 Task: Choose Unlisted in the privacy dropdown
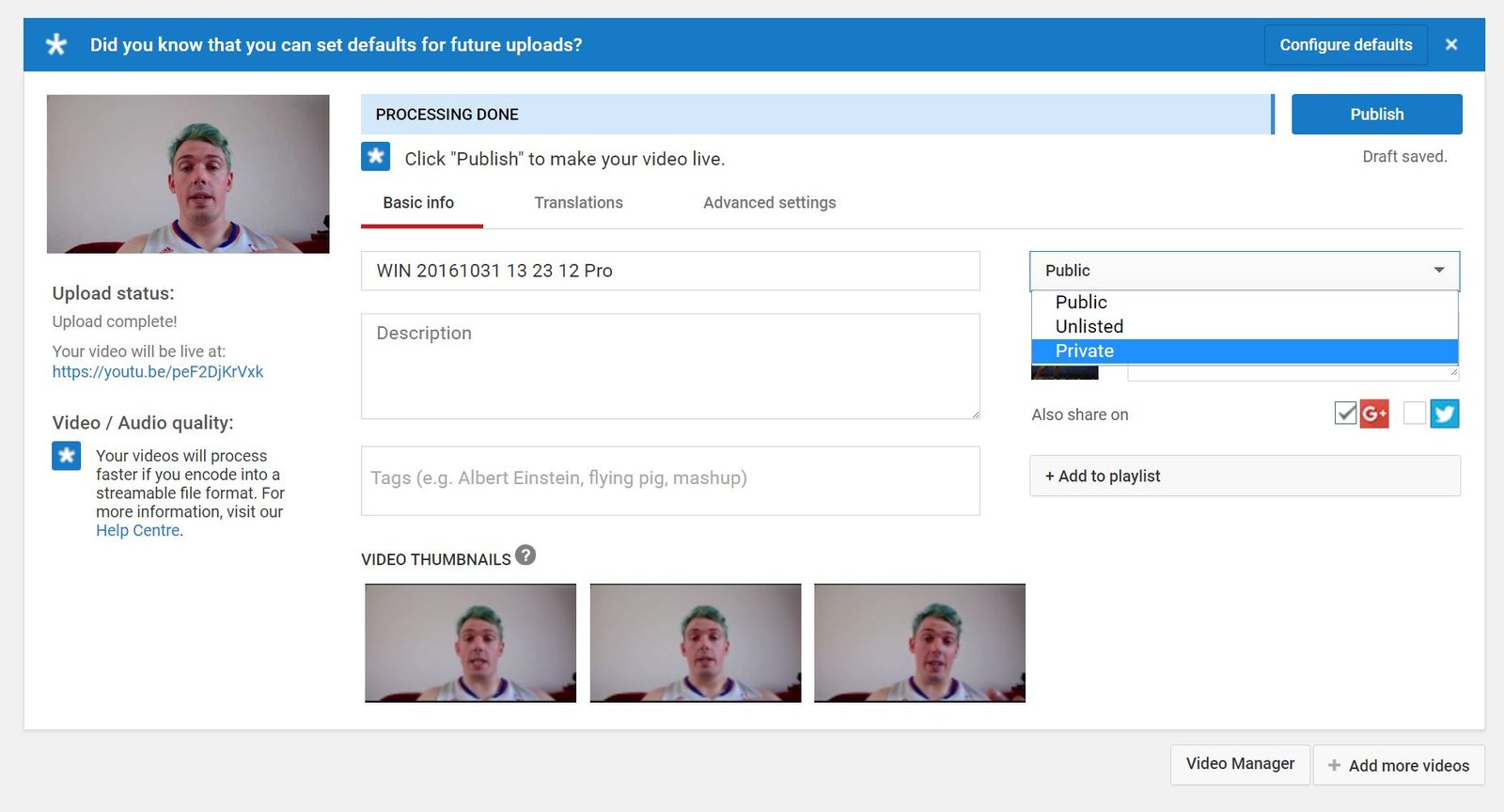(x=1089, y=326)
